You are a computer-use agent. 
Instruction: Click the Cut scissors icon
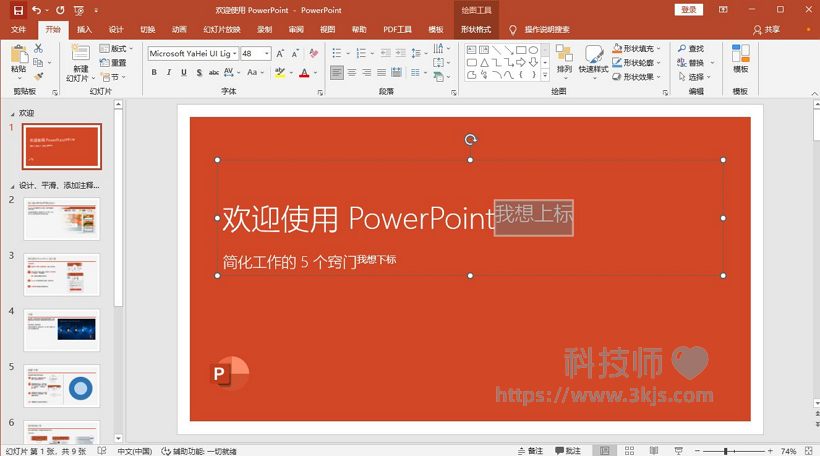click(x=38, y=49)
